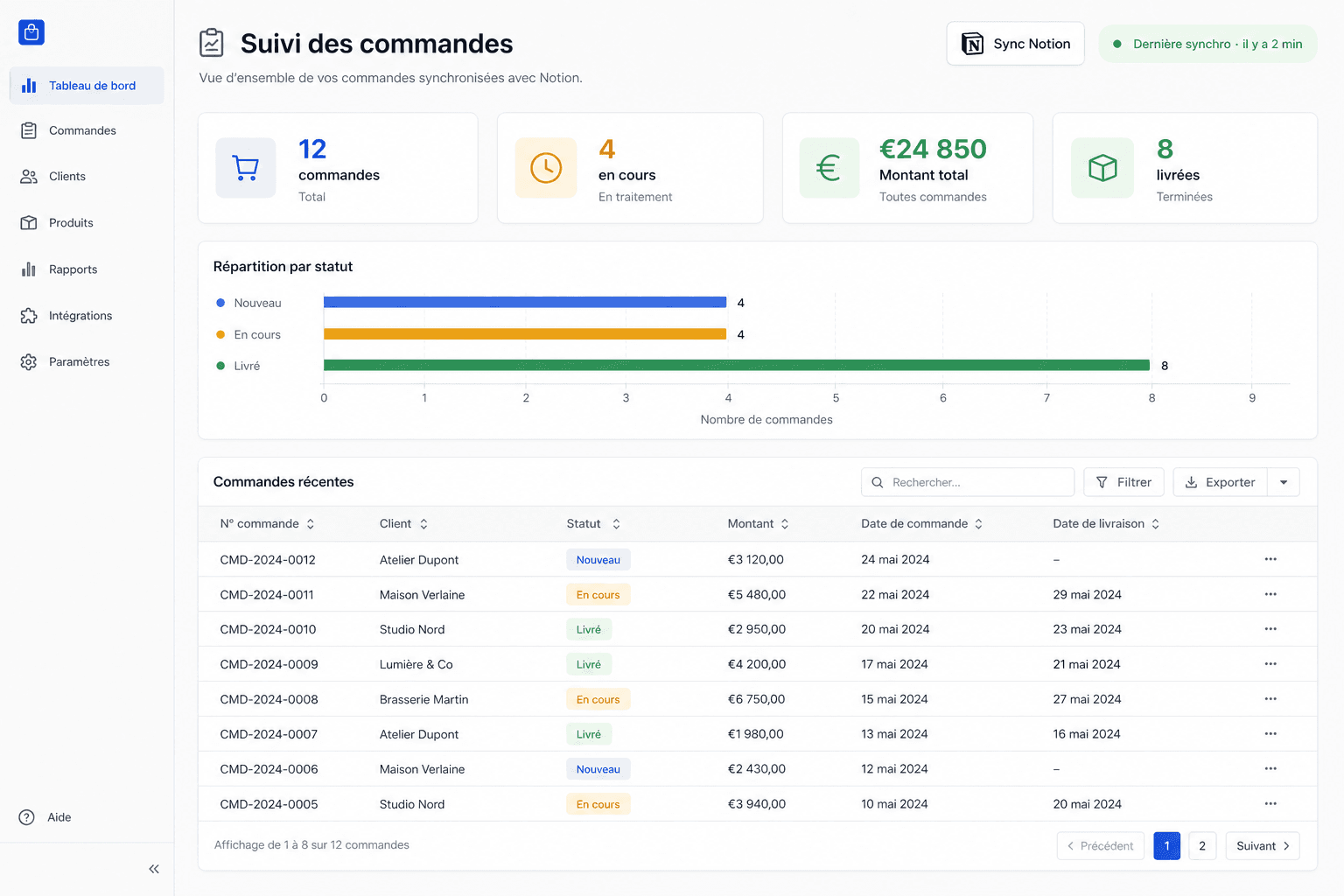This screenshot has height=896, width=1344.
Task: Open actions menu for CMD-2024-0006
Action: tap(1270, 769)
